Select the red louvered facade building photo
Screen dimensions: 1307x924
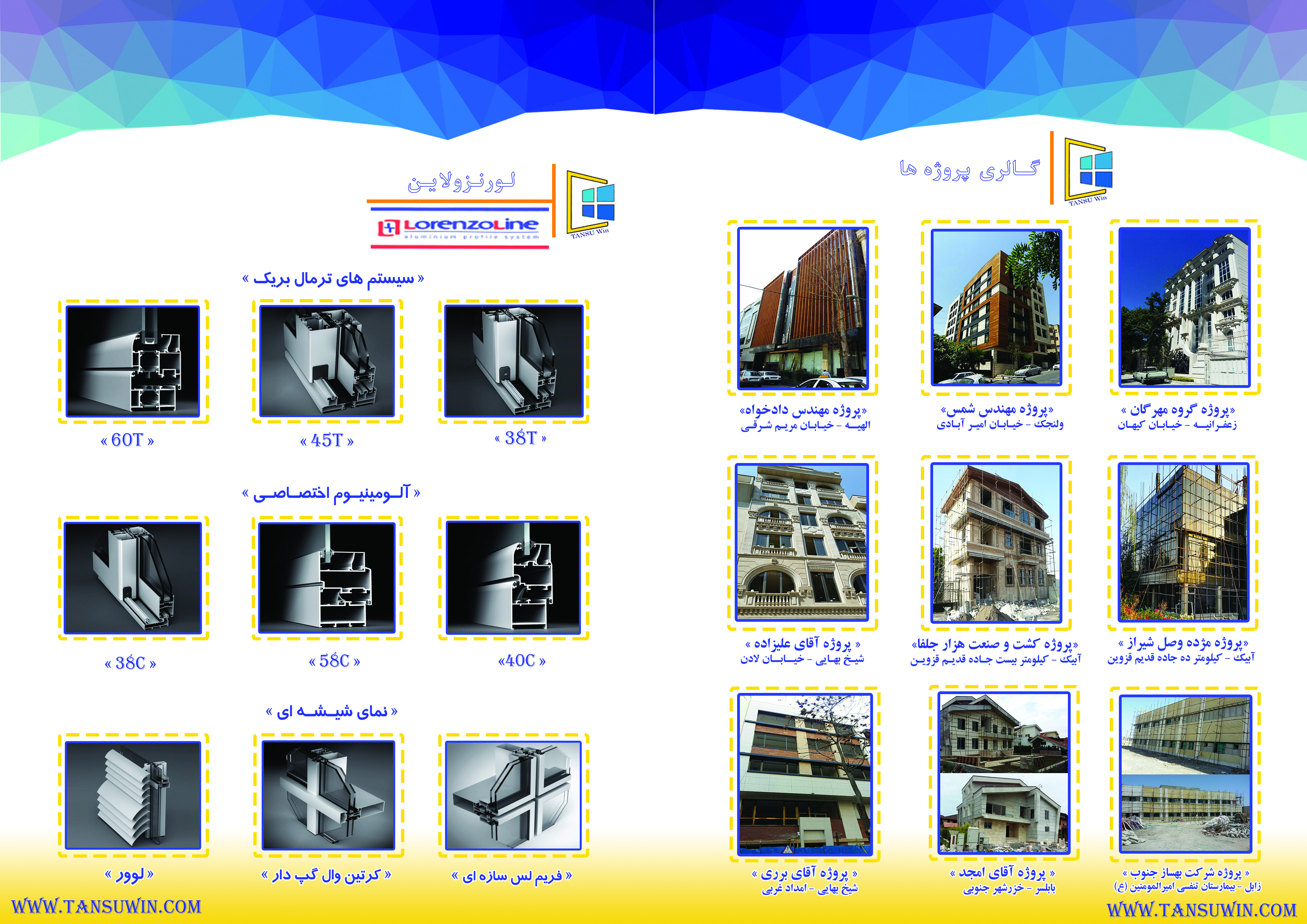(803, 309)
